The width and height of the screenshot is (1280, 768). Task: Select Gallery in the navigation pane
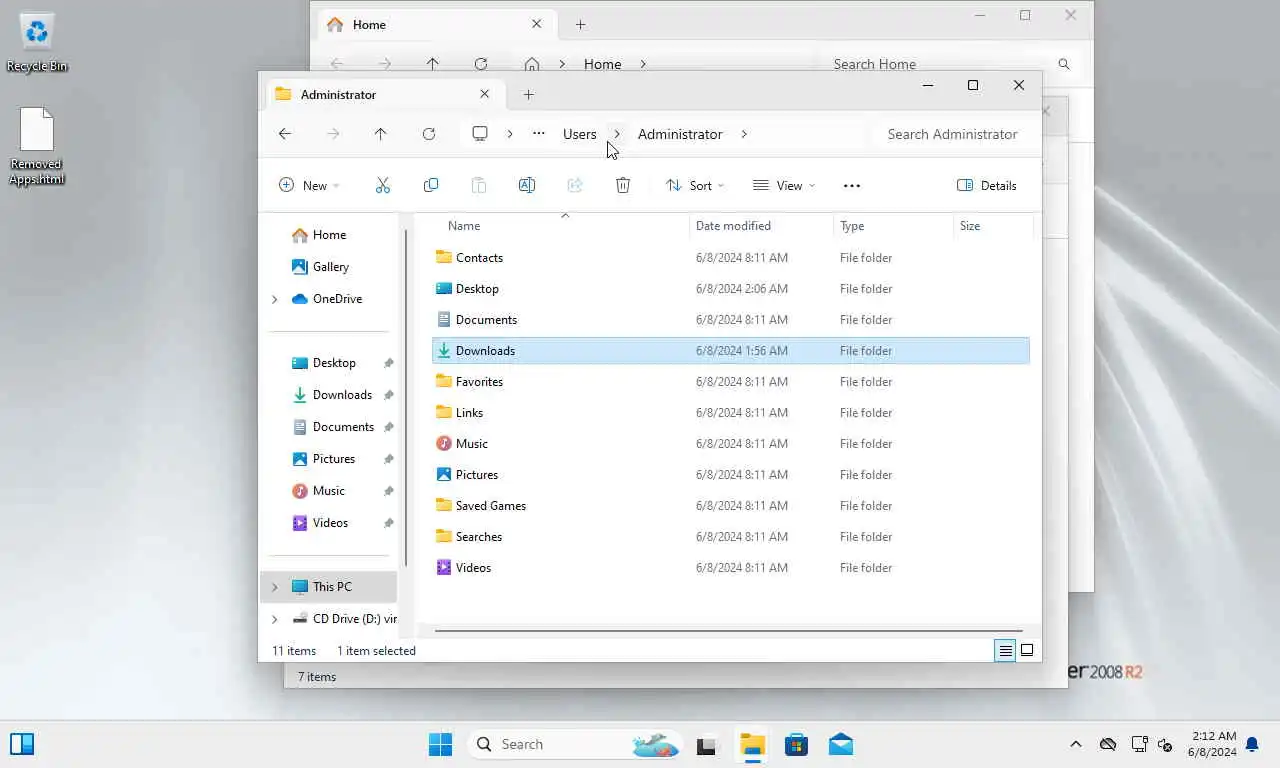click(x=329, y=267)
